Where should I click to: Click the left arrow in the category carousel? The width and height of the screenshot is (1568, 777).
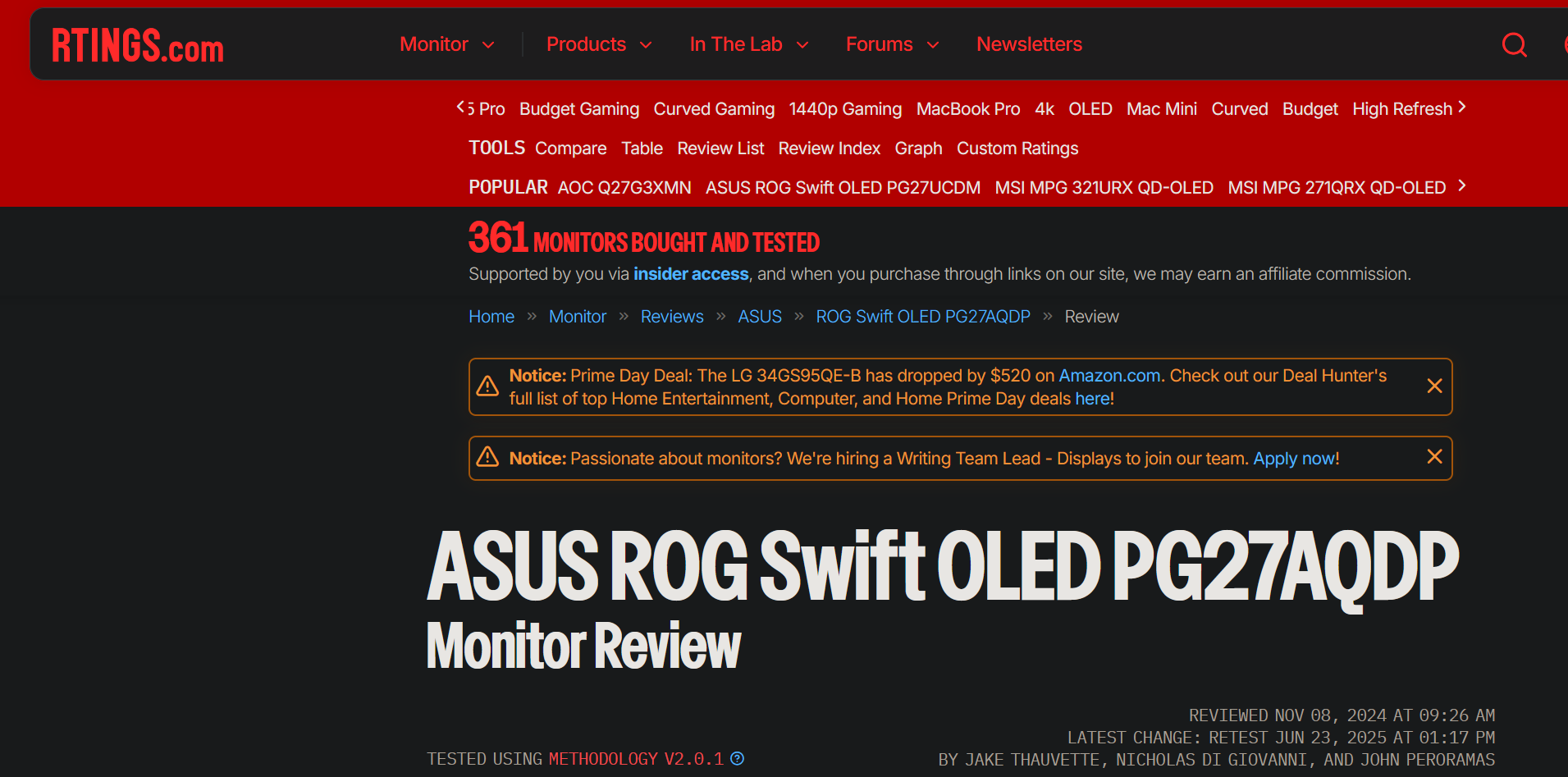462,107
